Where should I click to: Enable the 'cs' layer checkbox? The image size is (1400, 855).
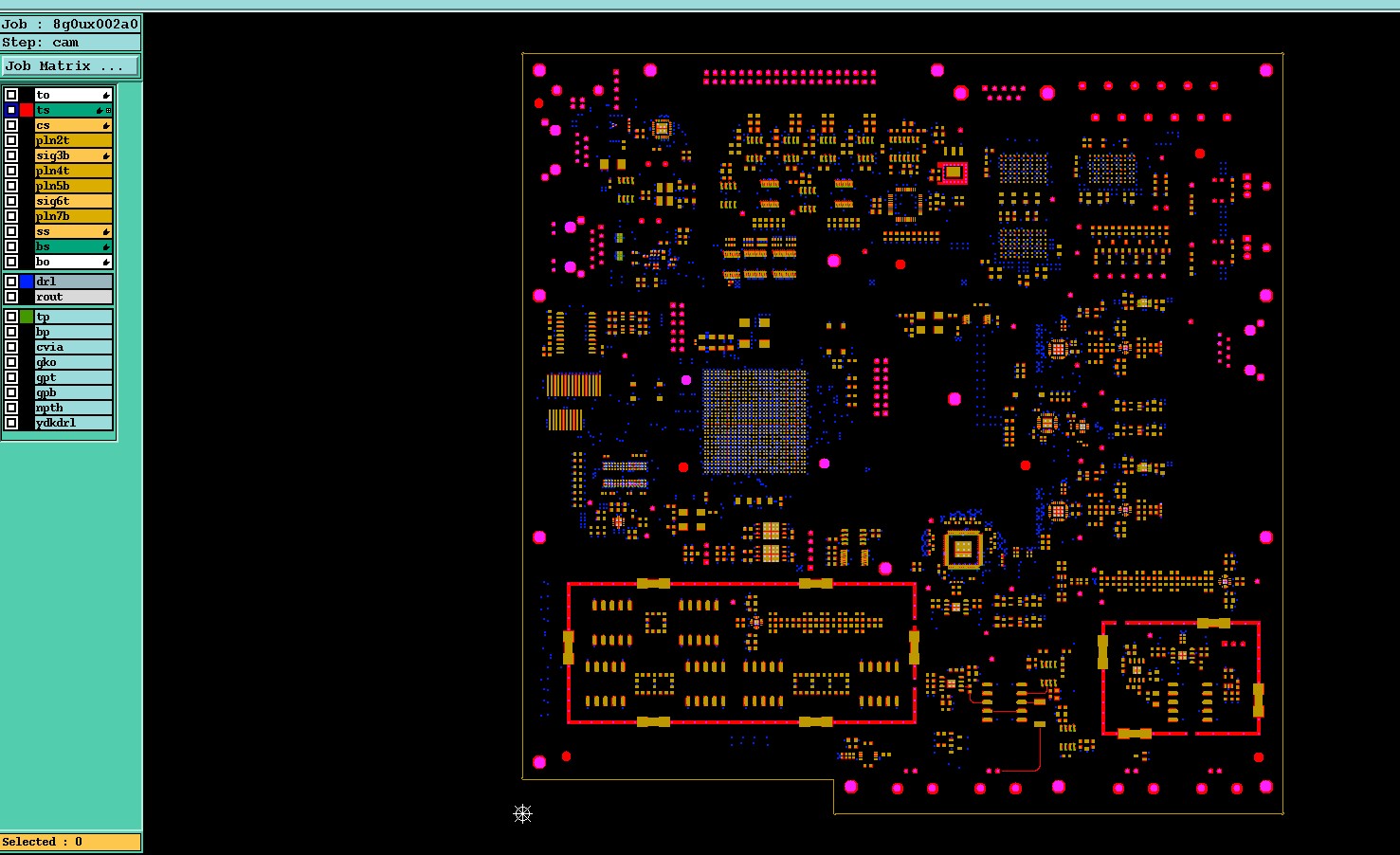point(11,125)
